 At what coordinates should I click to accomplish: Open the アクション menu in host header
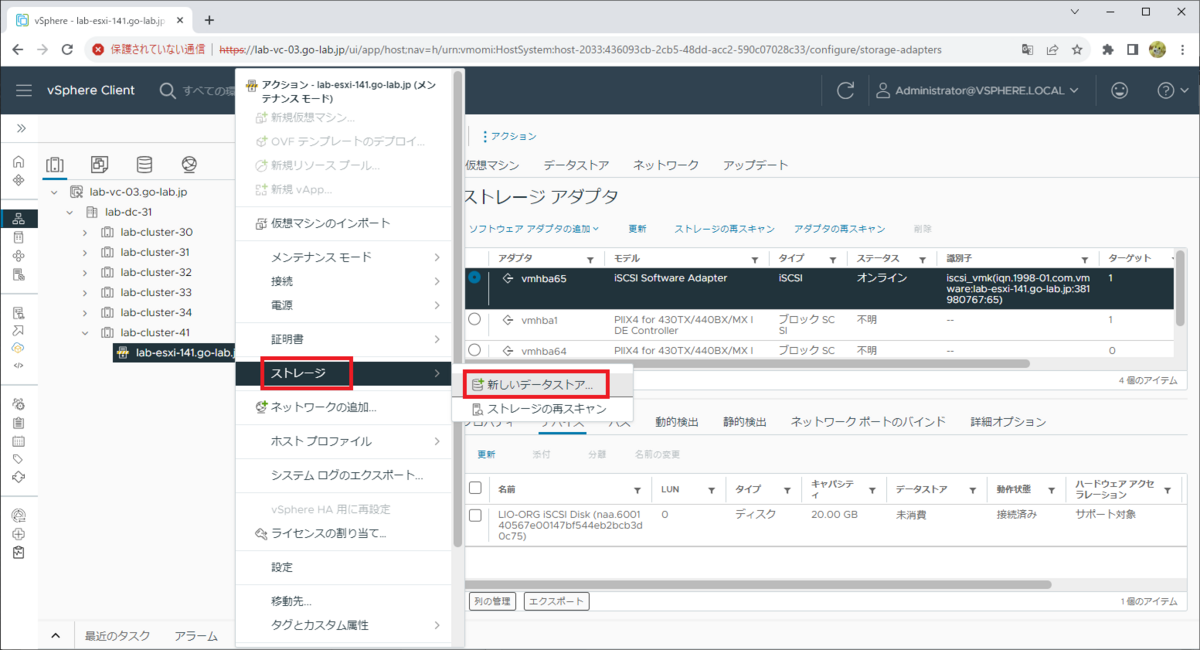tap(509, 136)
